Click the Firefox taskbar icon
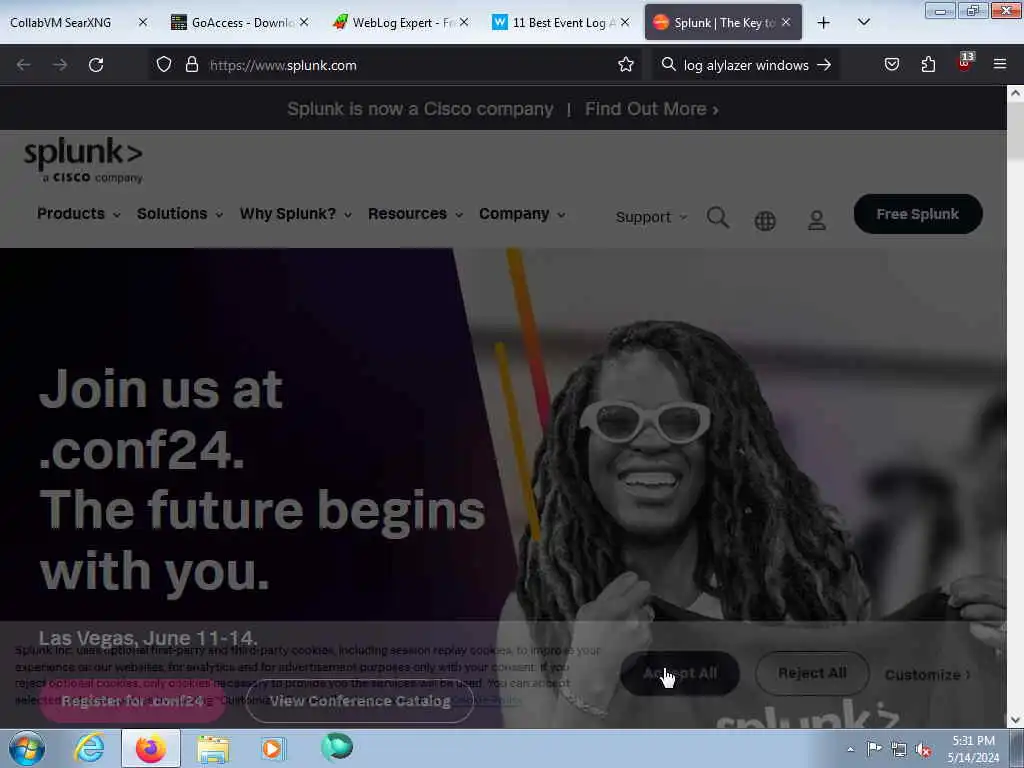The height and width of the screenshot is (768, 1024). point(150,748)
